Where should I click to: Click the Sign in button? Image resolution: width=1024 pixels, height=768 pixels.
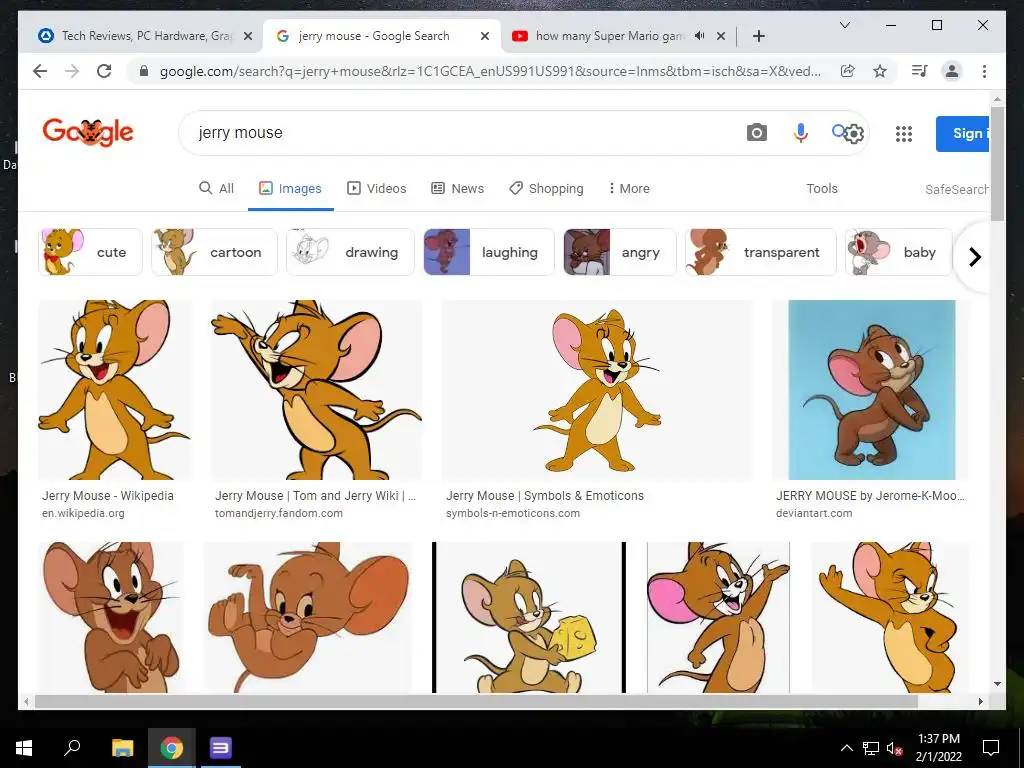click(x=963, y=133)
